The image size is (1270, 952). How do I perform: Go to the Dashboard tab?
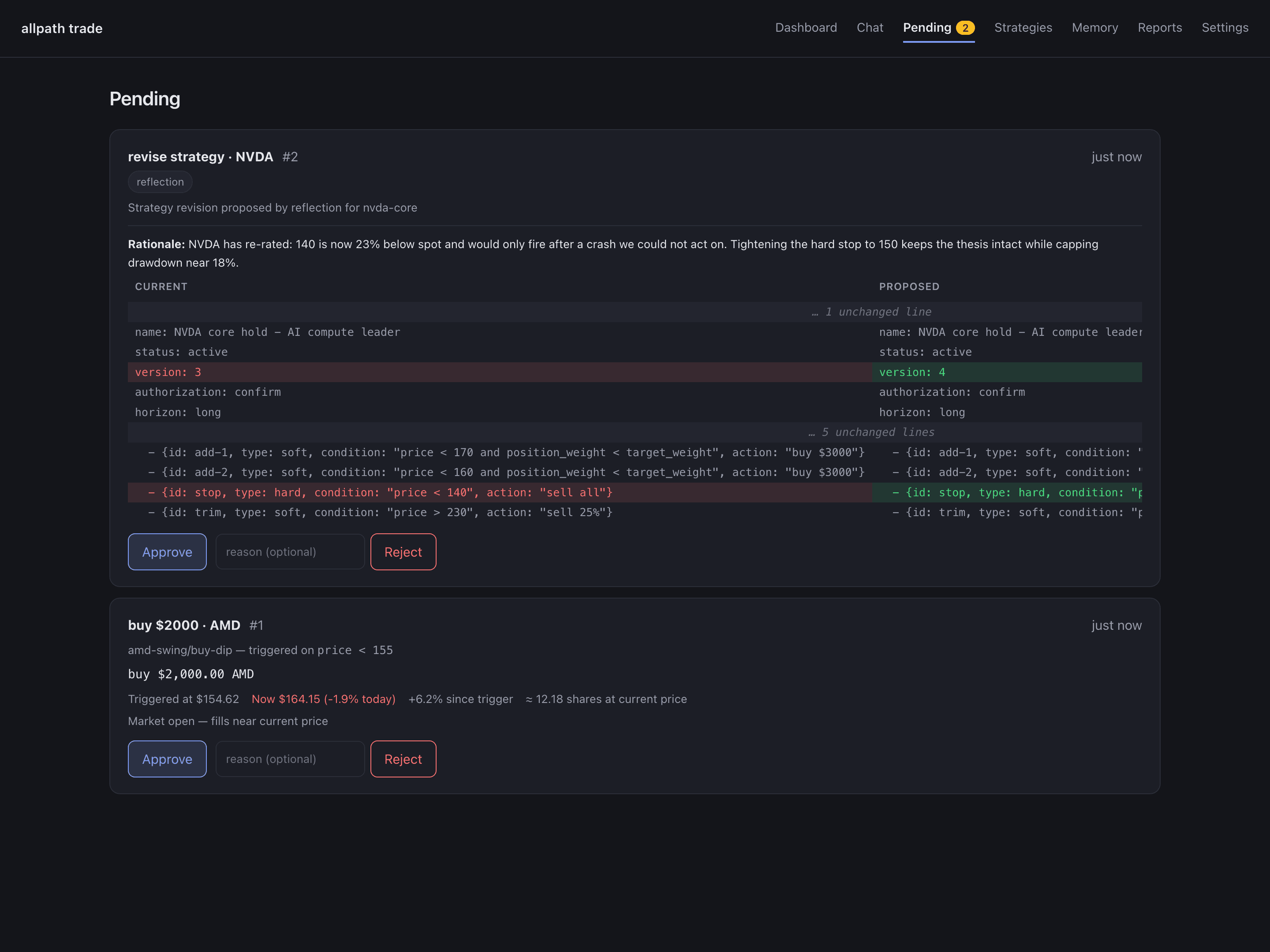pos(806,27)
